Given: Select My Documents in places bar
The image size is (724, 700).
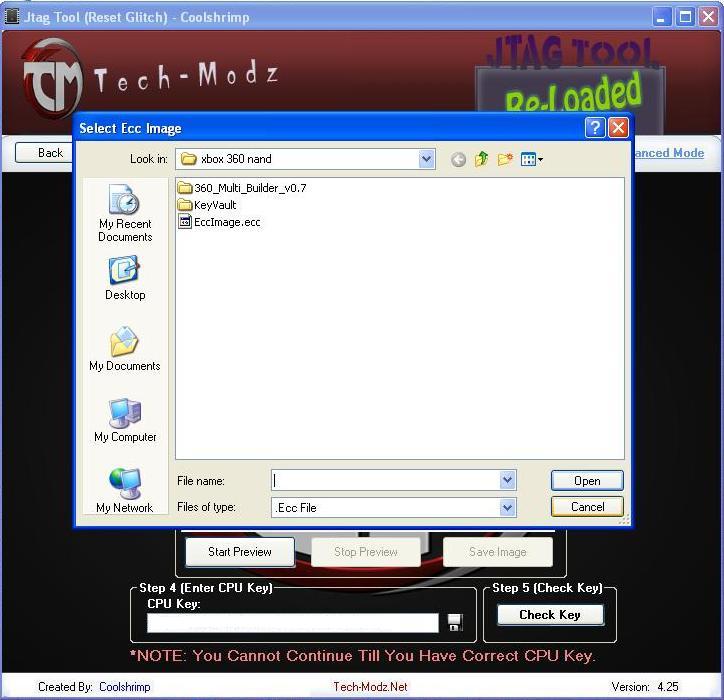Looking at the screenshot, I should tap(125, 349).
